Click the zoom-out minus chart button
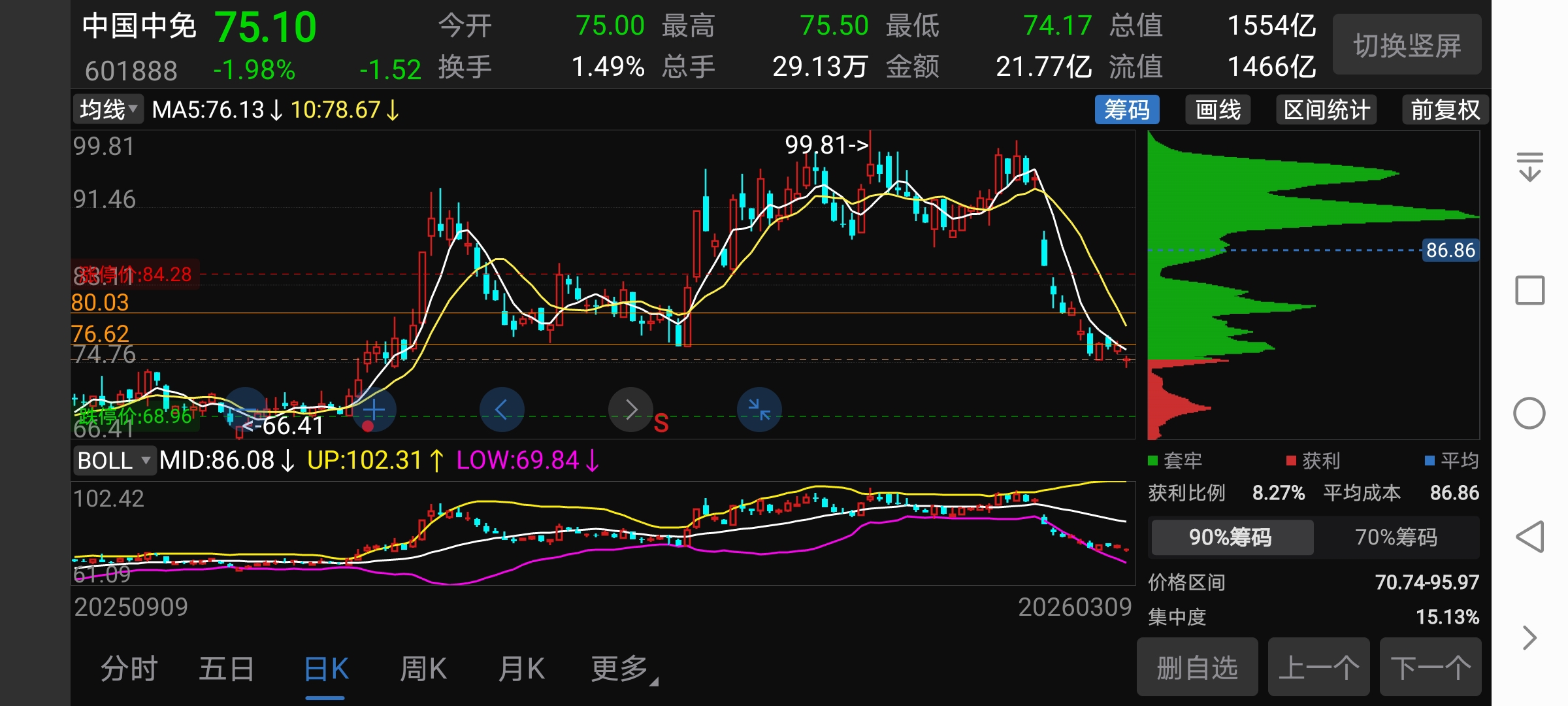This screenshot has width=1568, height=706. pyautogui.click(x=246, y=410)
